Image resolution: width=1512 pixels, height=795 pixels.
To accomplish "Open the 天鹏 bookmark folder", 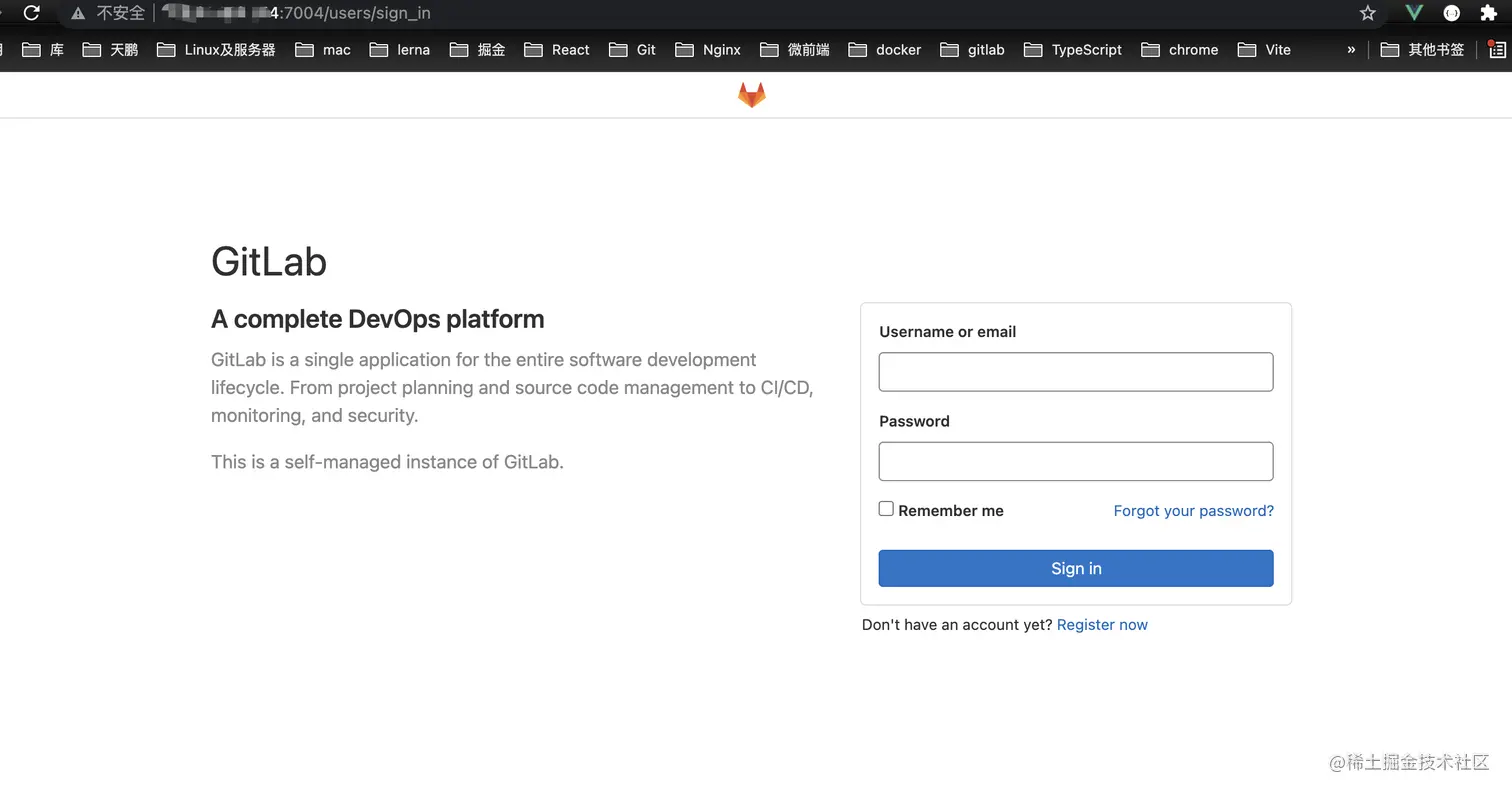I will [111, 49].
